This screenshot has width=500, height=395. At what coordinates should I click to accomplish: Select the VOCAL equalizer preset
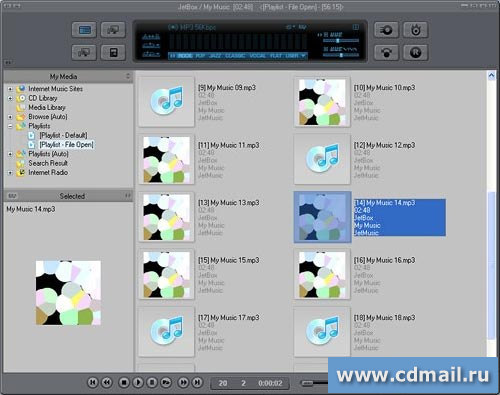(x=257, y=56)
